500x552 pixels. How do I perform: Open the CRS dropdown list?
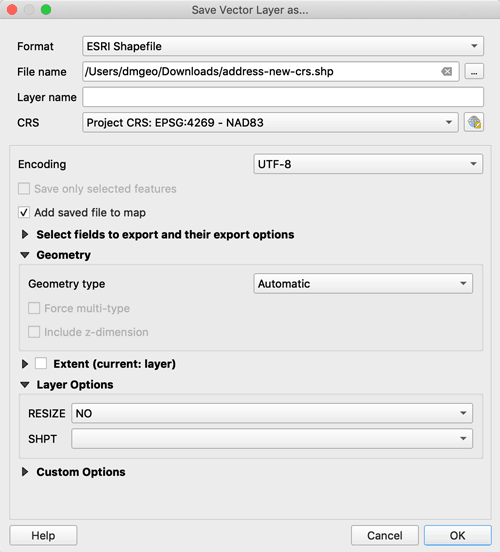[270, 123]
